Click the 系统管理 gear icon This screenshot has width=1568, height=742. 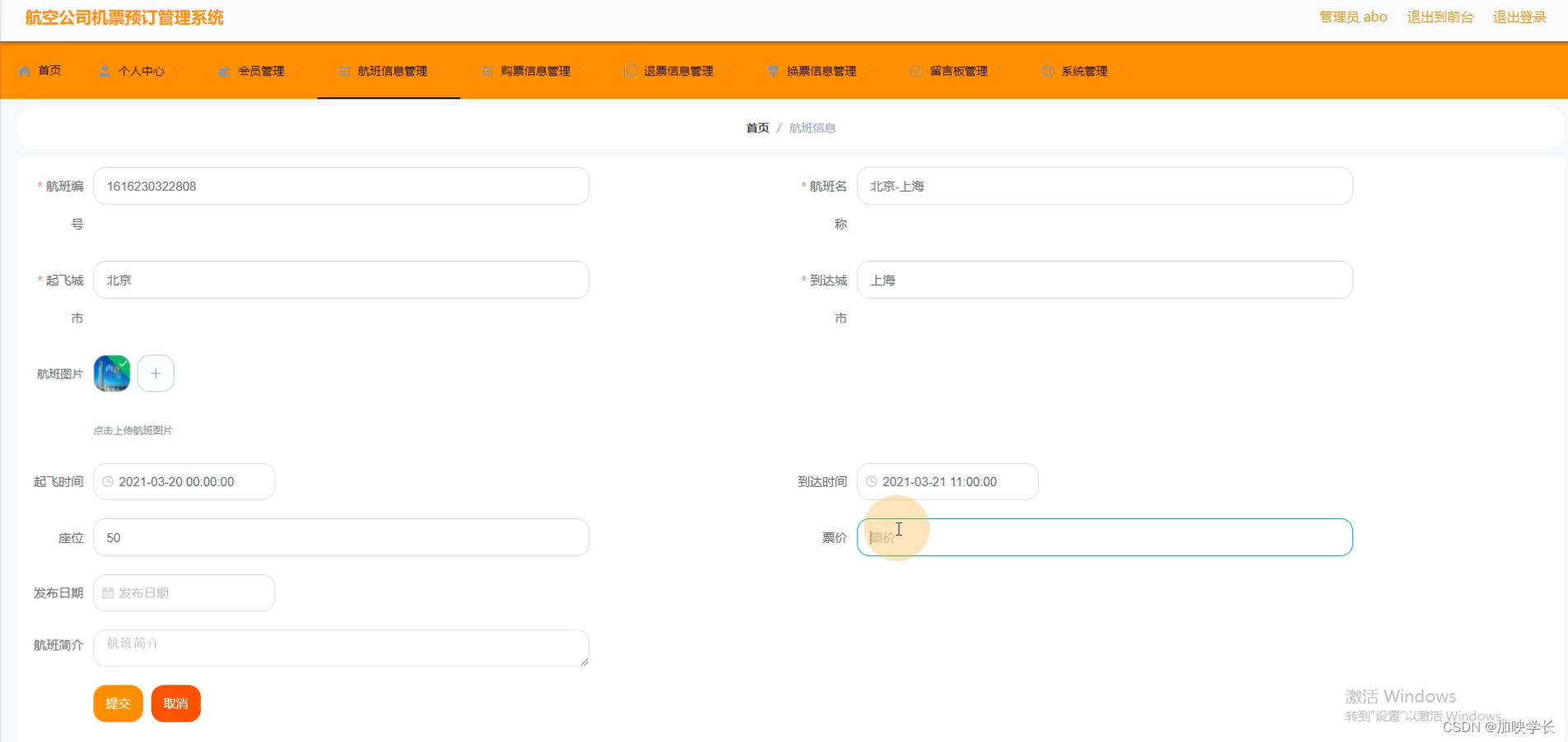(x=1049, y=71)
